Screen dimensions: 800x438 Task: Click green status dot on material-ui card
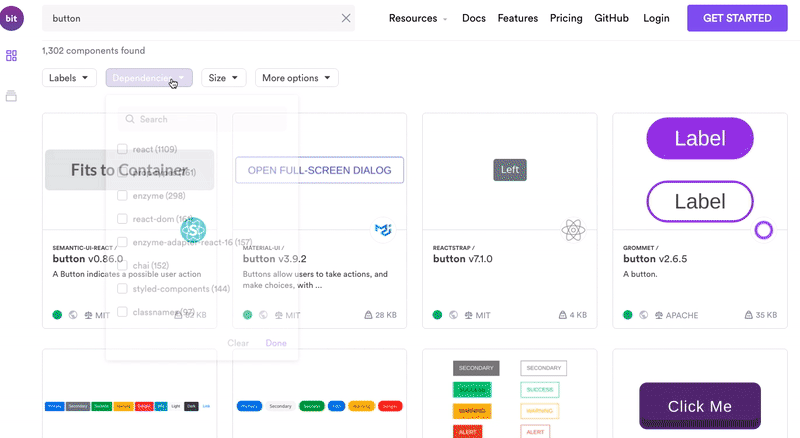(x=247, y=315)
